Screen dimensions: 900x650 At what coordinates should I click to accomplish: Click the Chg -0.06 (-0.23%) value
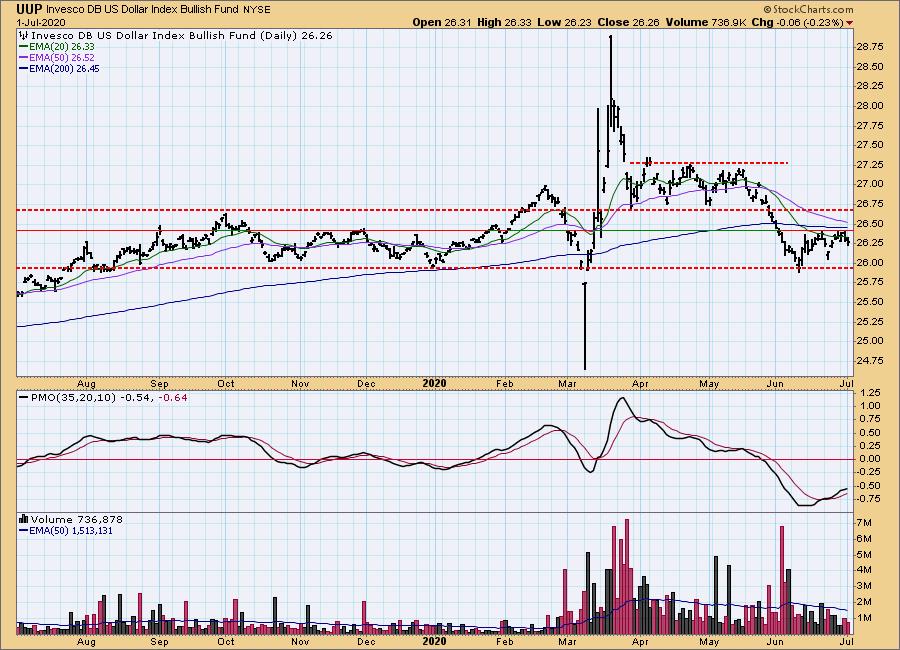tap(797, 22)
